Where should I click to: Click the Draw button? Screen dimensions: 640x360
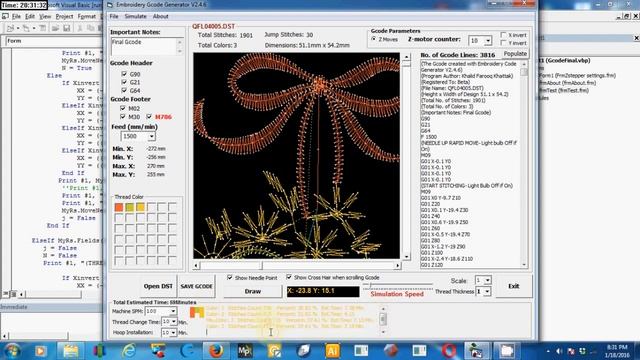pyautogui.click(x=253, y=291)
